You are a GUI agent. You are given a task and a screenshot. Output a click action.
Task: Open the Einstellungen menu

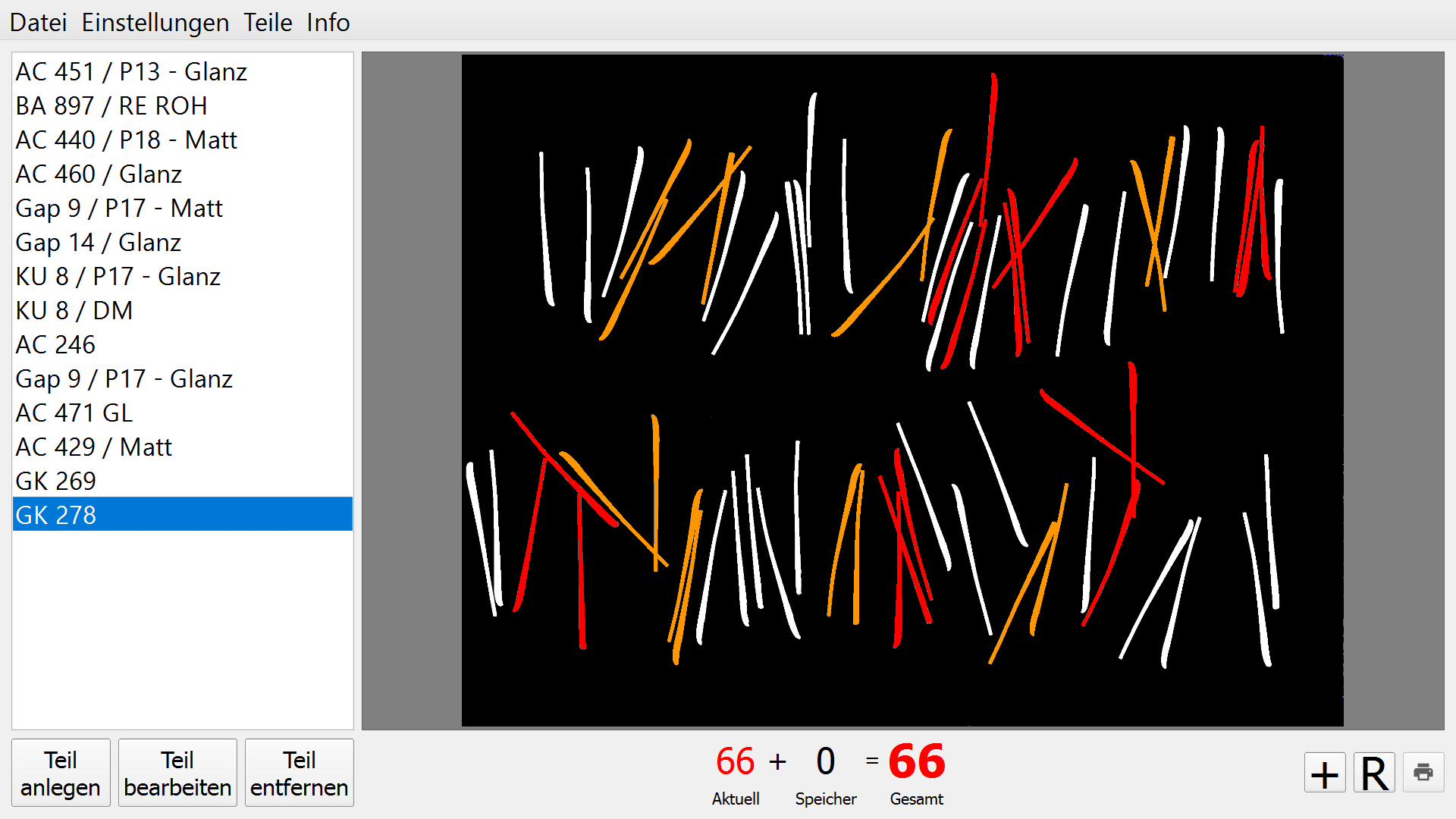(155, 23)
